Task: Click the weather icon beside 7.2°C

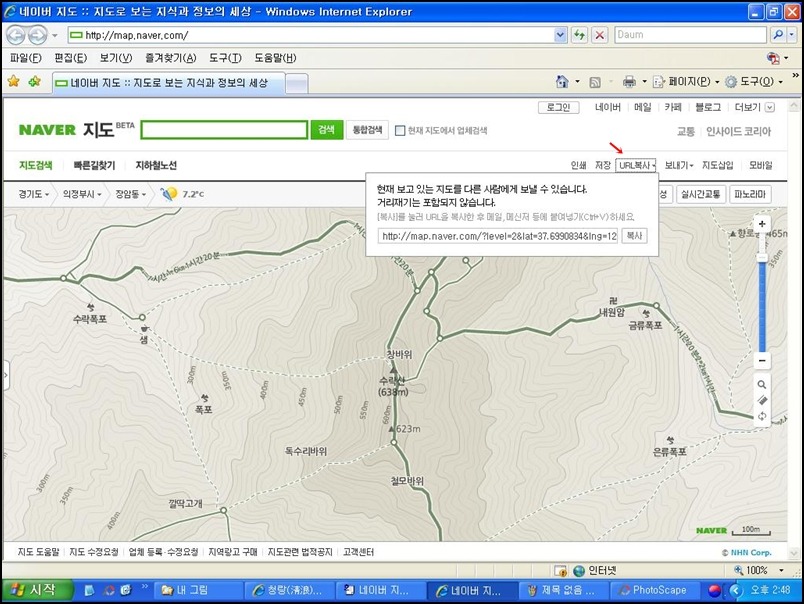Action: click(169, 194)
